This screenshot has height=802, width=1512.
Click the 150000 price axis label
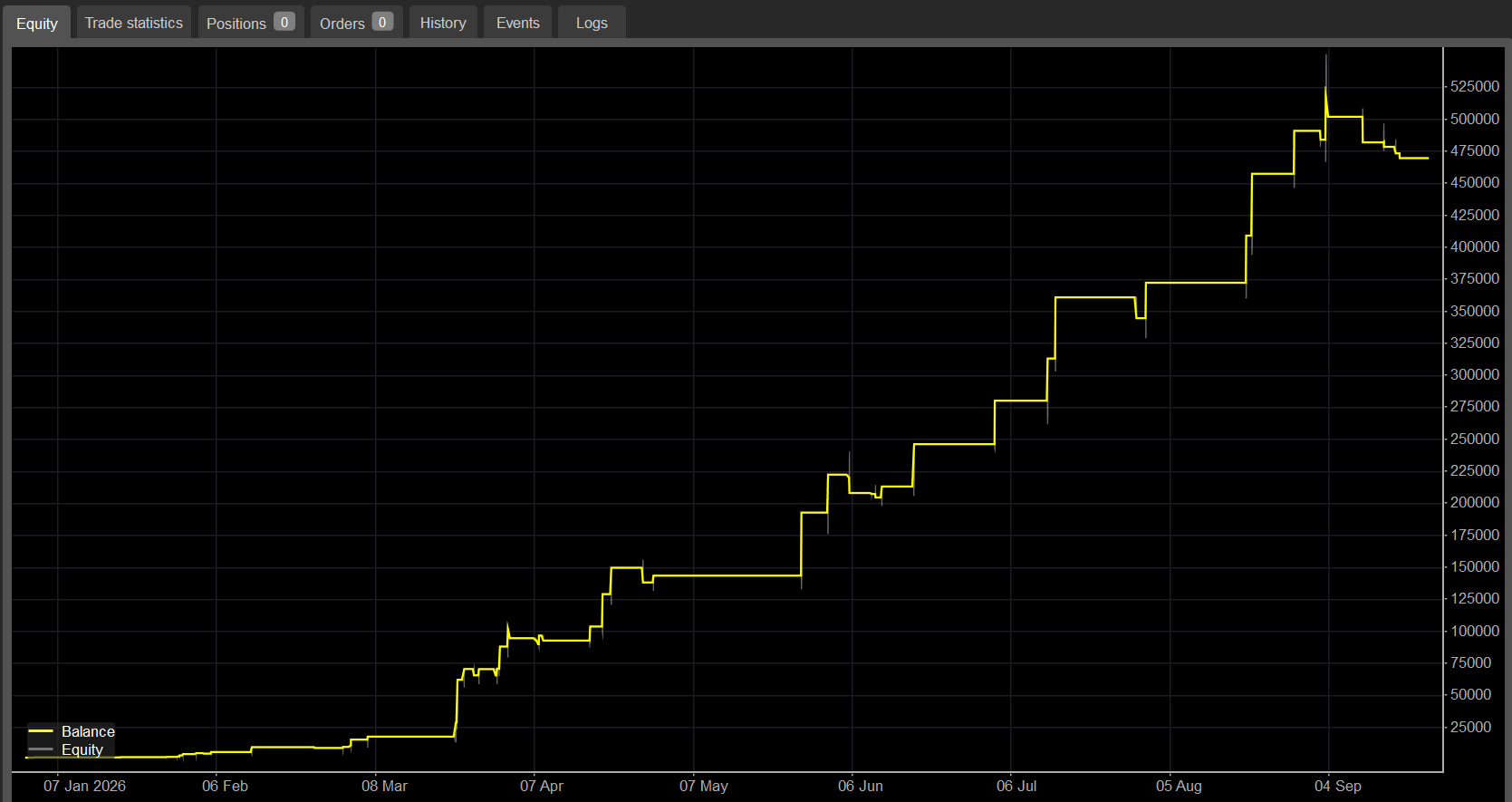pos(1475,566)
